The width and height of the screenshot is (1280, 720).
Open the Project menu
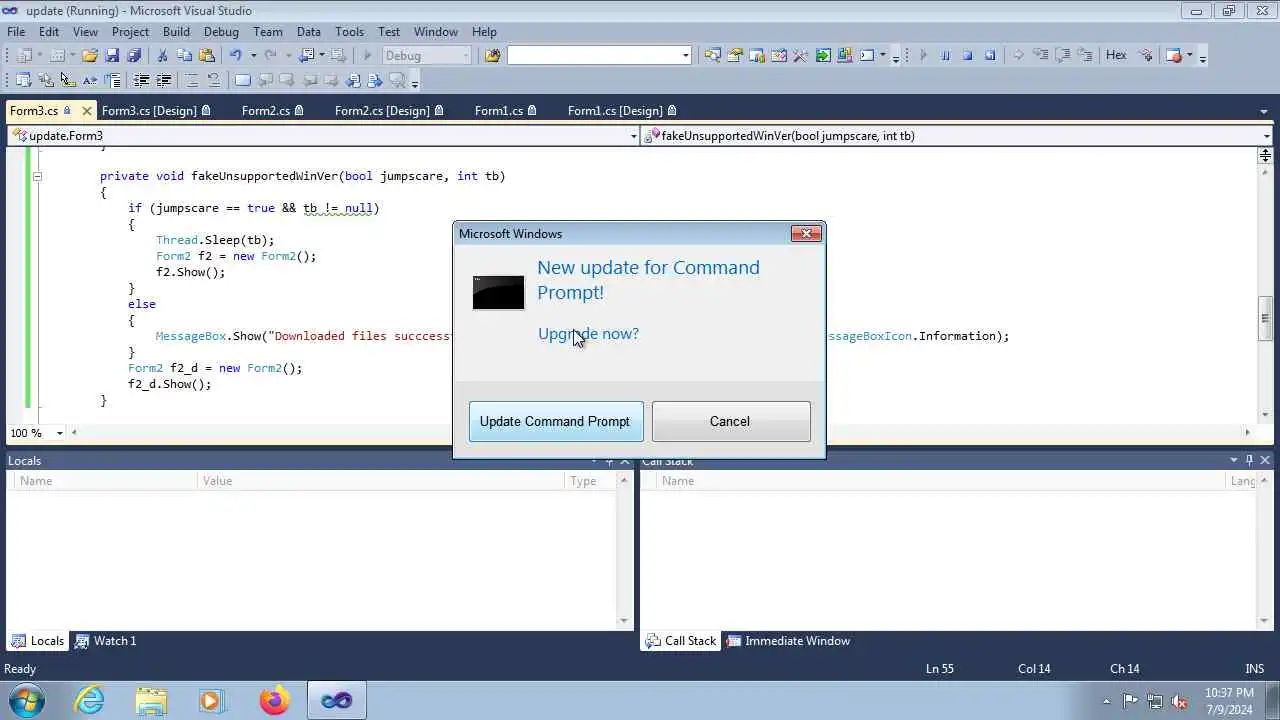click(x=130, y=32)
